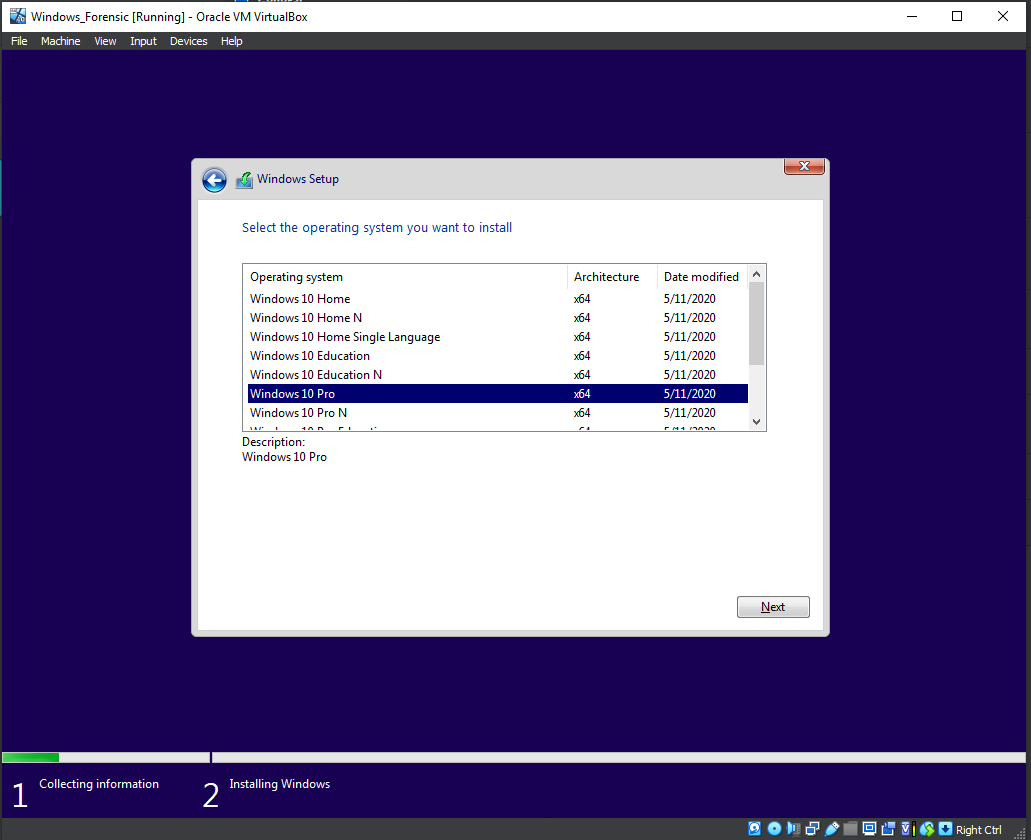The height and width of the screenshot is (840, 1031).
Task: Click the display settings indicator icon
Action: (869, 829)
